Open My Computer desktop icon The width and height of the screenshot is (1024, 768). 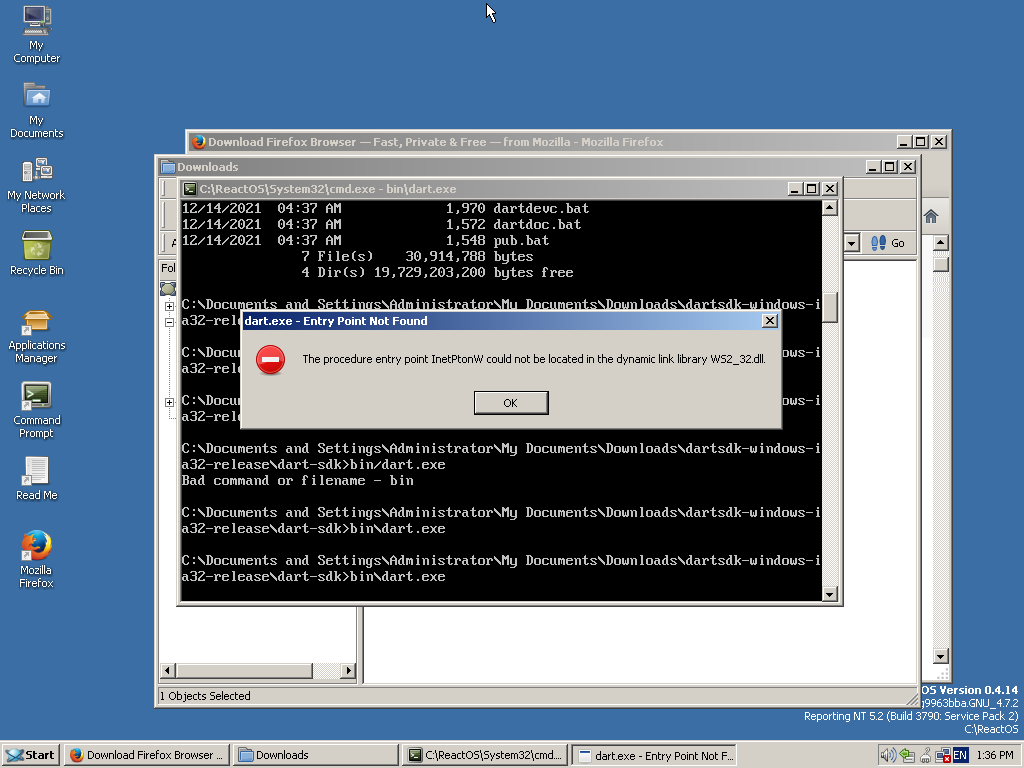tap(37, 35)
